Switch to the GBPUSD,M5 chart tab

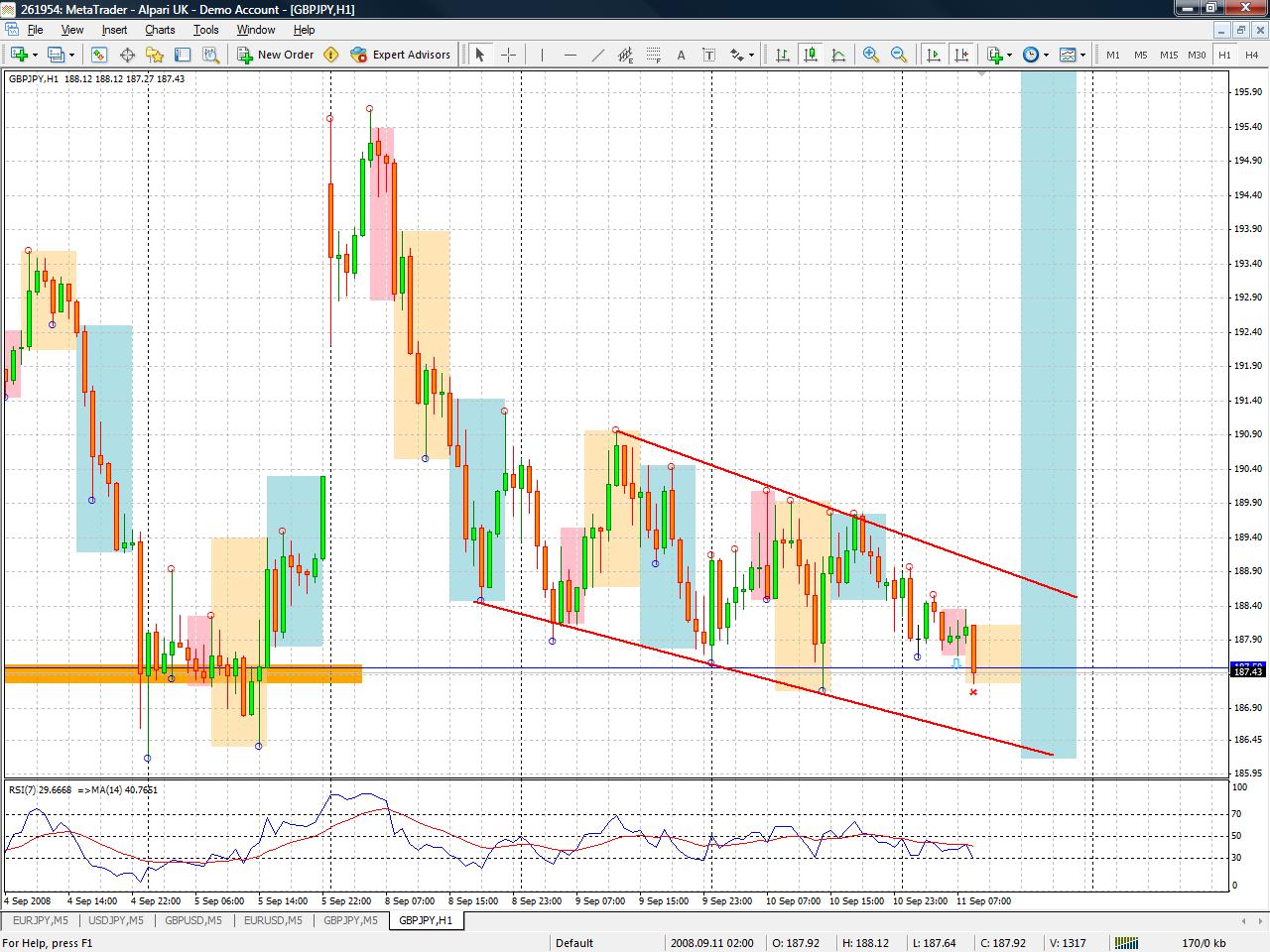pos(192,920)
